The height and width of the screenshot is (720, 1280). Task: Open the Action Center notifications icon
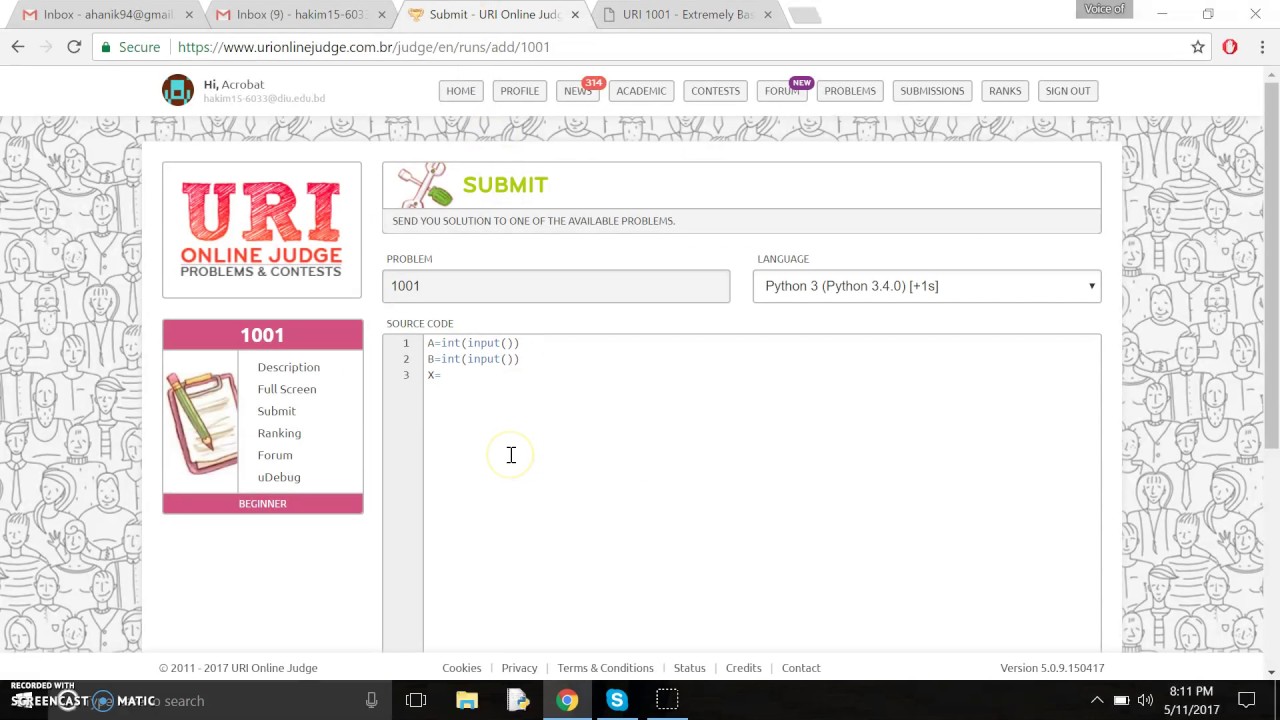point(1246,701)
